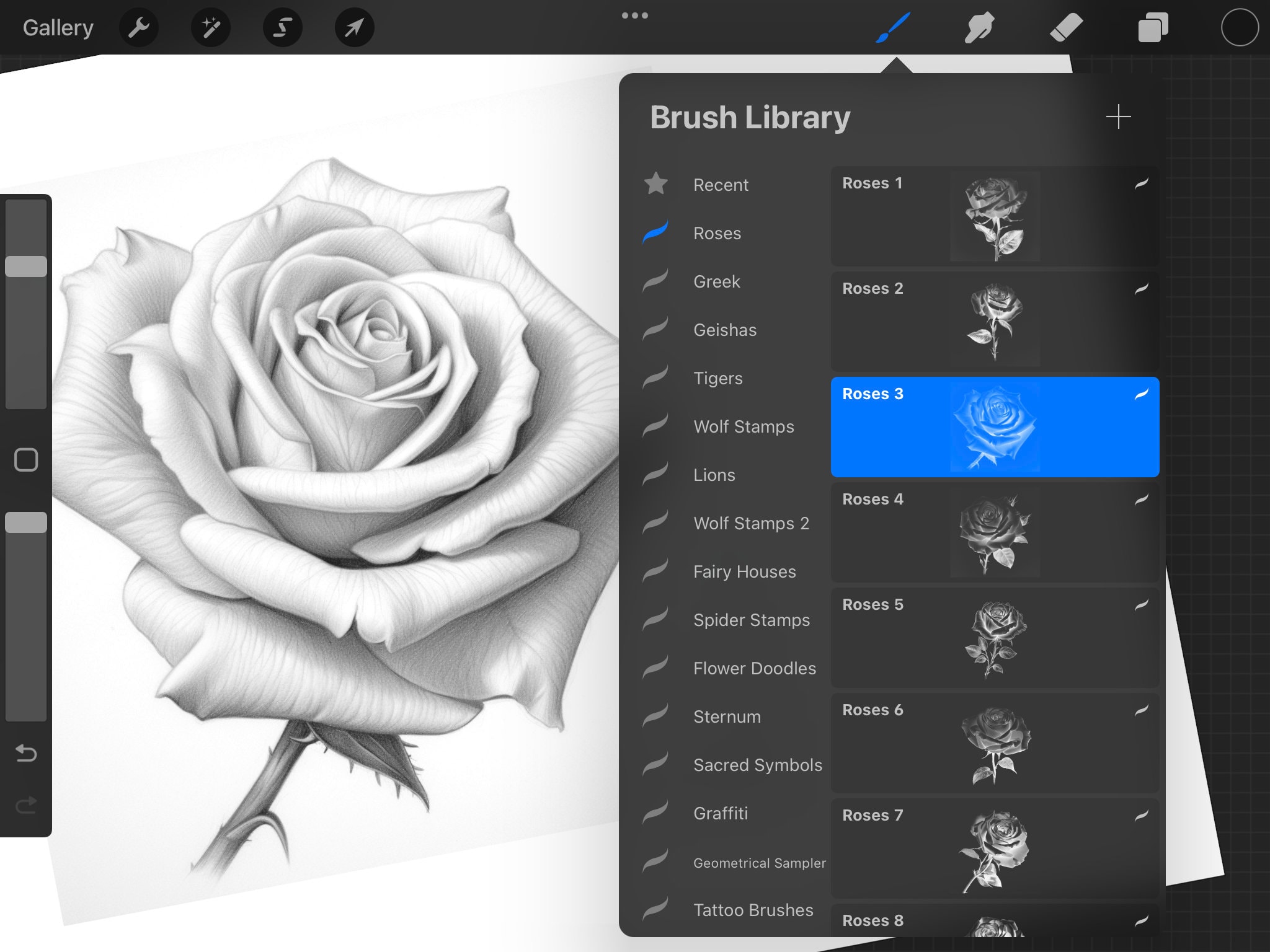Open the Actions wrench menu
Screen dimensions: 1270x952
coord(139,27)
